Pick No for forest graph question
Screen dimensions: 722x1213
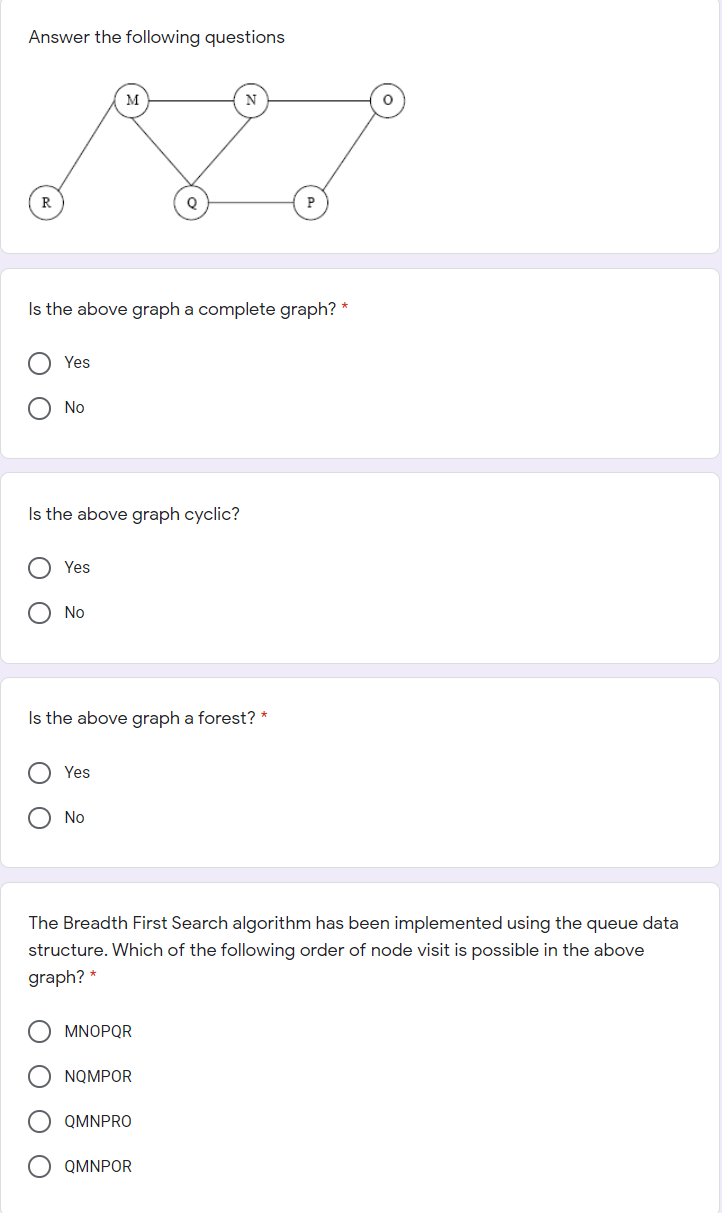(x=40, y=818)
